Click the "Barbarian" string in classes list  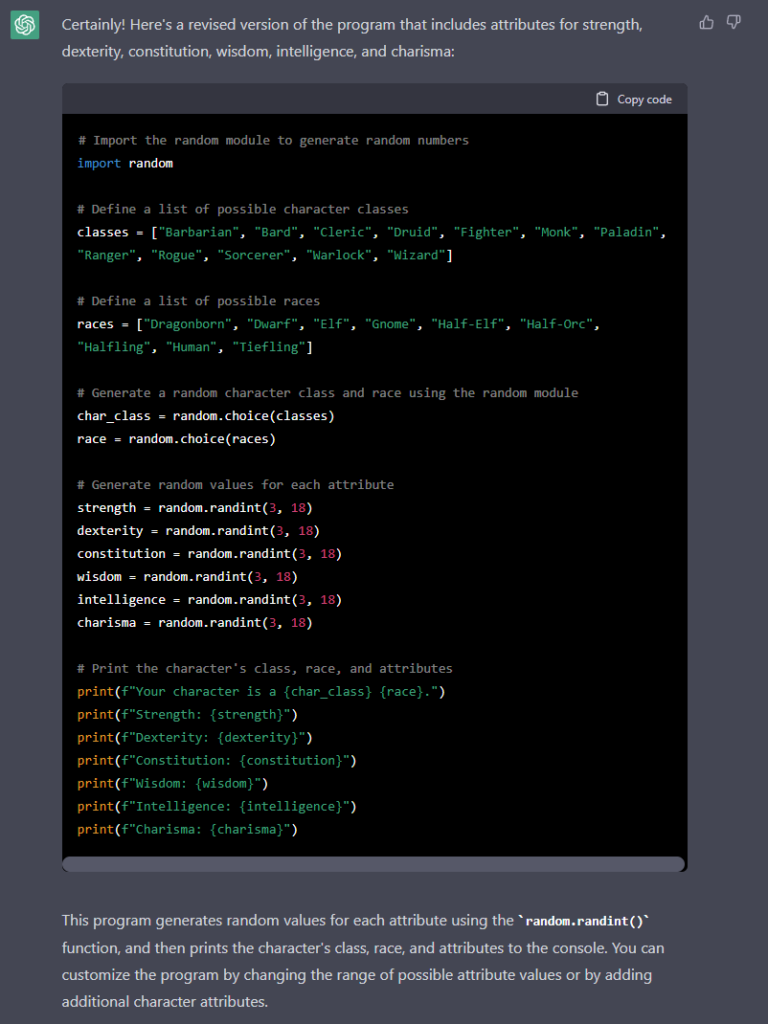199,232
